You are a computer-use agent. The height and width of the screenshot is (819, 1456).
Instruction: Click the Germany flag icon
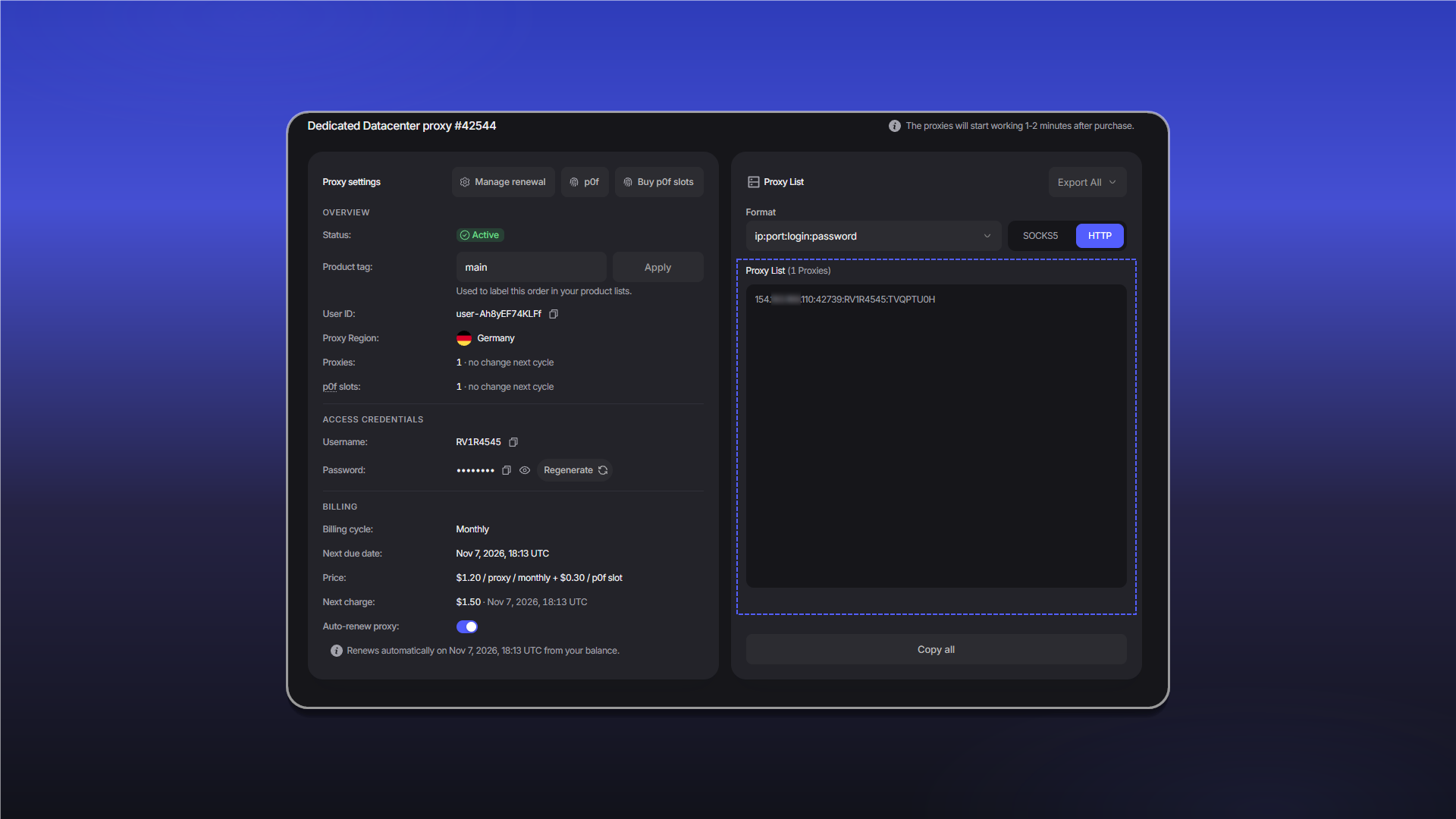pyautogui.click(x=464, y=338)
